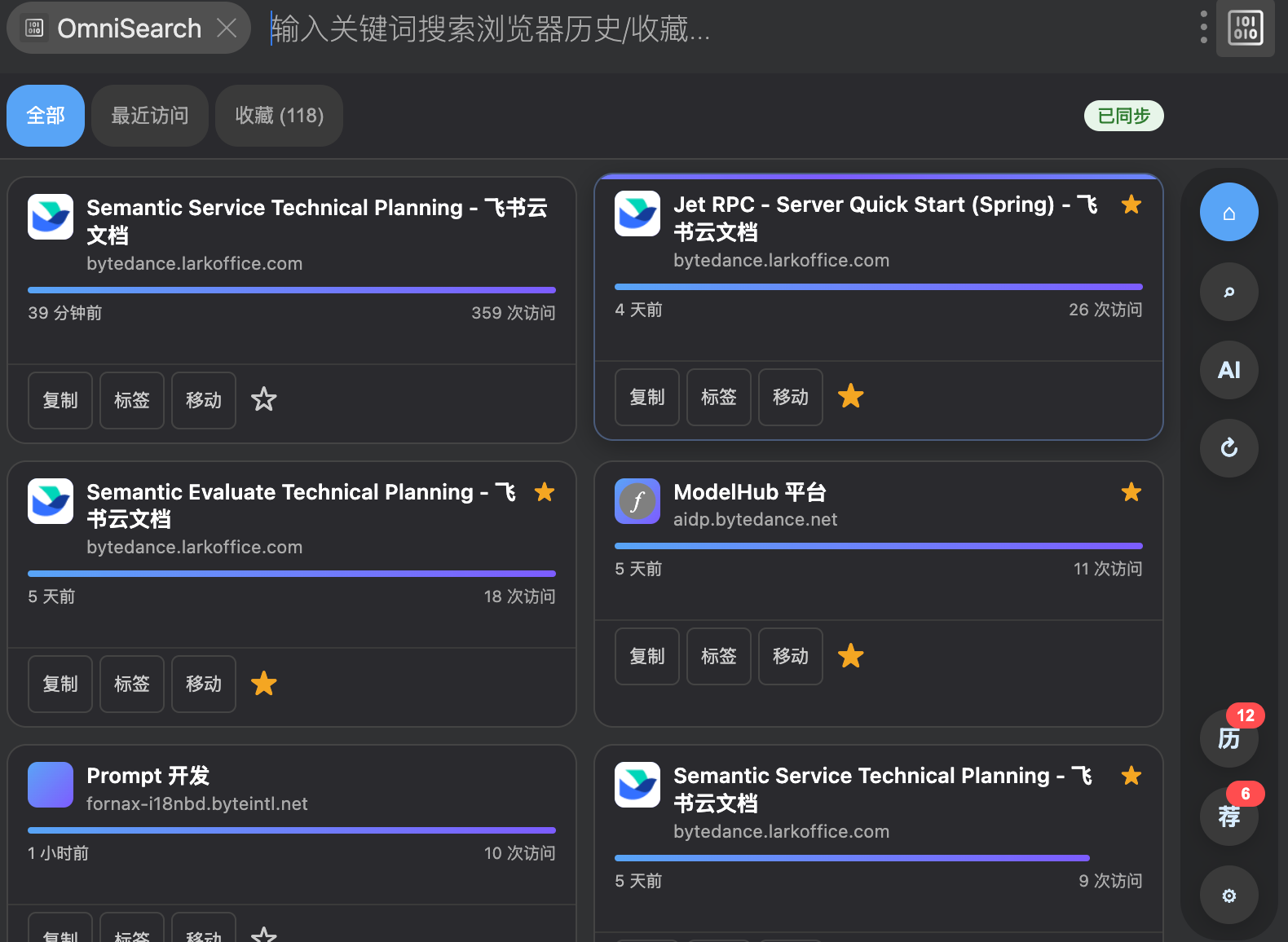
Task: Click 标签 on Semantic Evaluate card
Action: pyautogui.click(x=132, y=684)
